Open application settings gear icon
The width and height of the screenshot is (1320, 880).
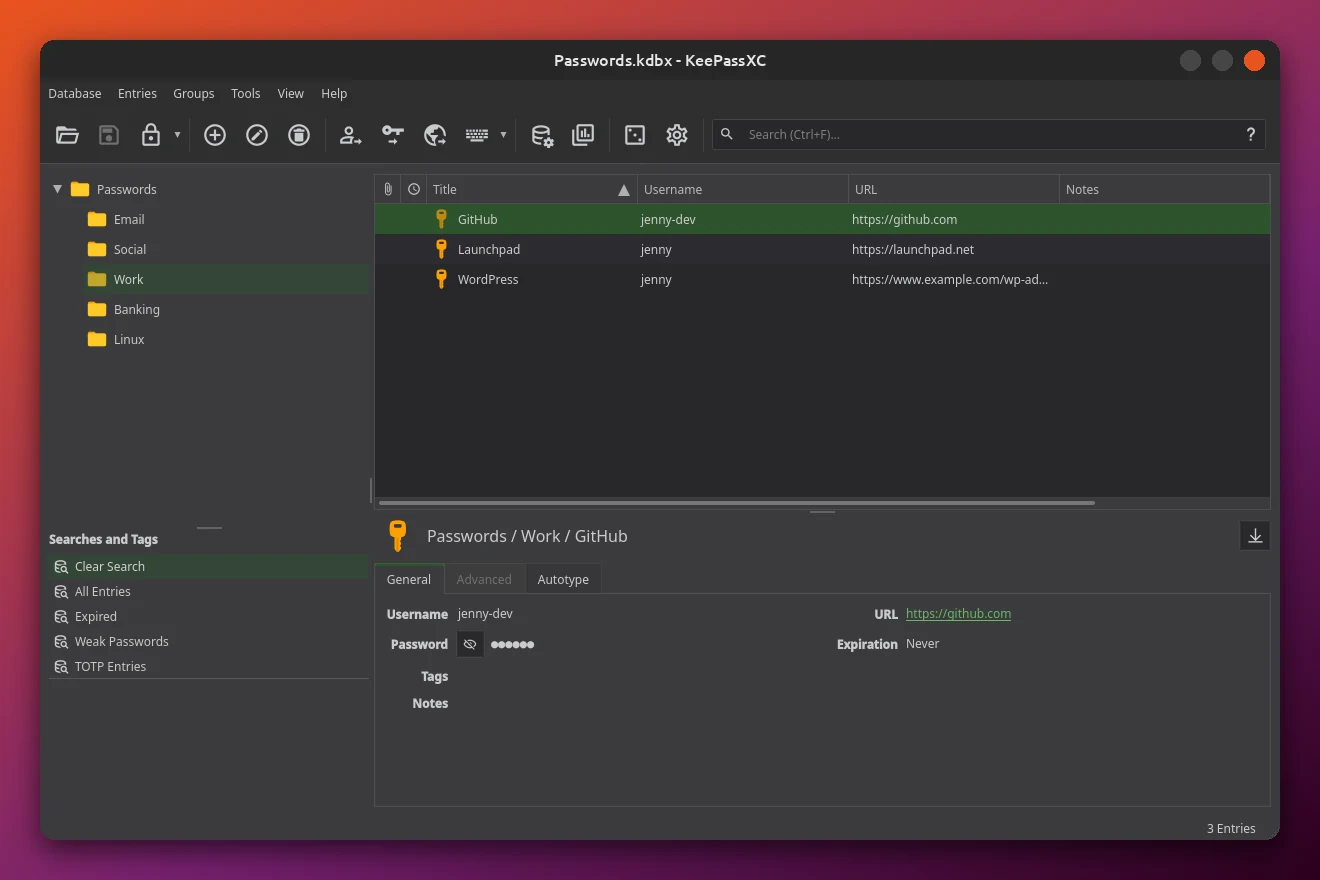677,135
